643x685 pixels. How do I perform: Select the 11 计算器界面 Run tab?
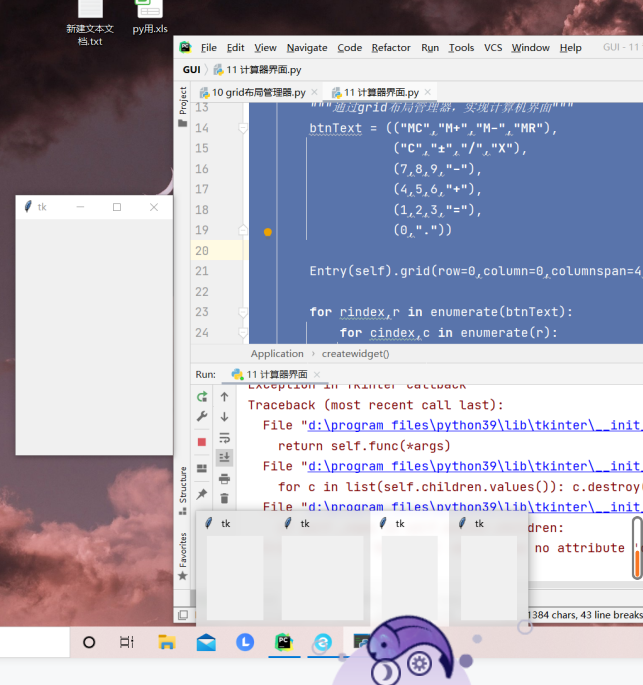click(x=276, y=374)
